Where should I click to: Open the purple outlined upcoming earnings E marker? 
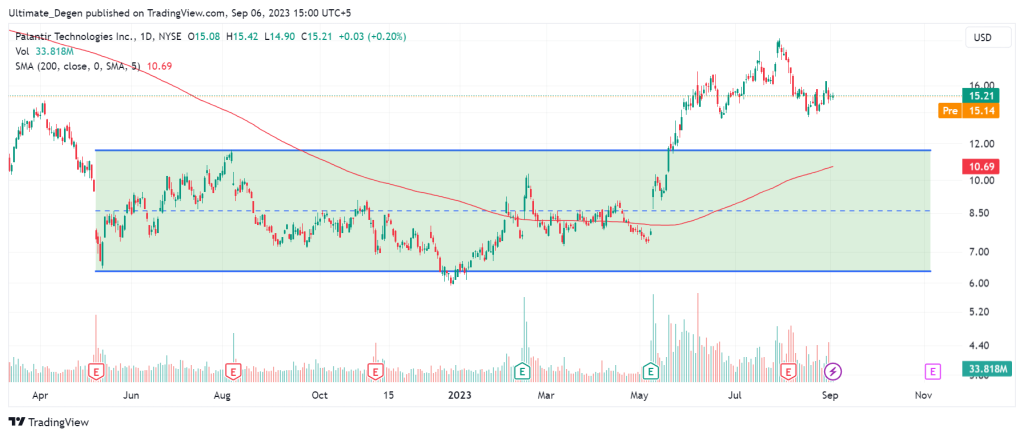pos(933,372)
